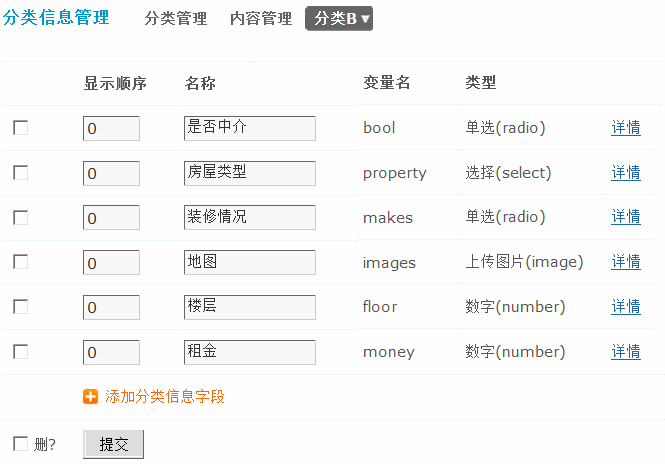
Task: Open 详情 for the images field
Action: point(626,262)
